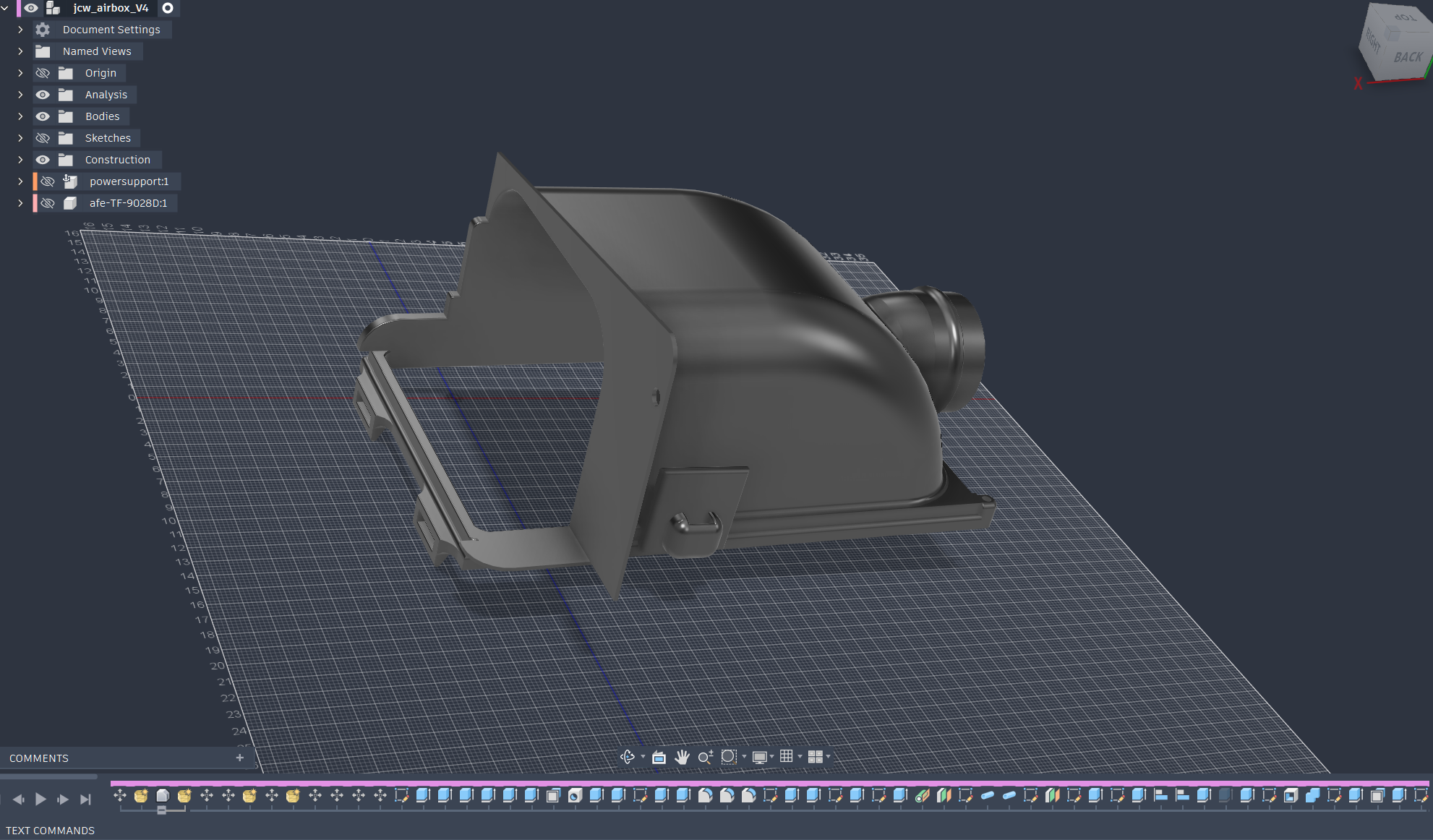Open the TEXT COMMANDS panel
Image resolution: width=1433 pixels, height=840 pixels.
click(x=50, y=831)
